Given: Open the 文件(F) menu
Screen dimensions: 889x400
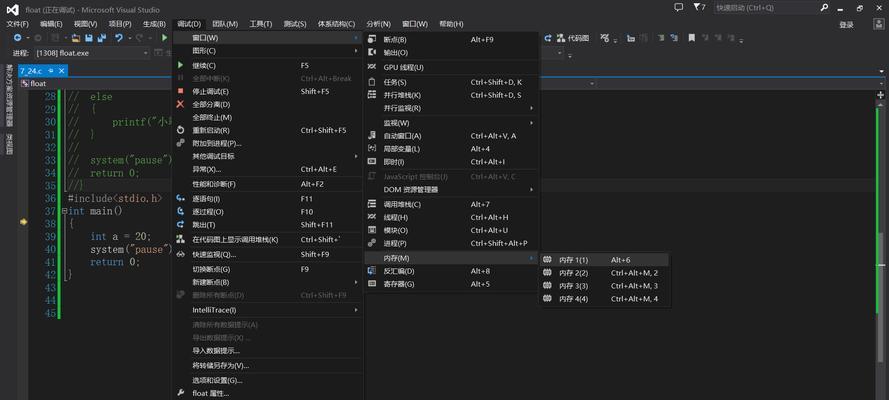Looking at the screenshot, I should tap(17, 24).
